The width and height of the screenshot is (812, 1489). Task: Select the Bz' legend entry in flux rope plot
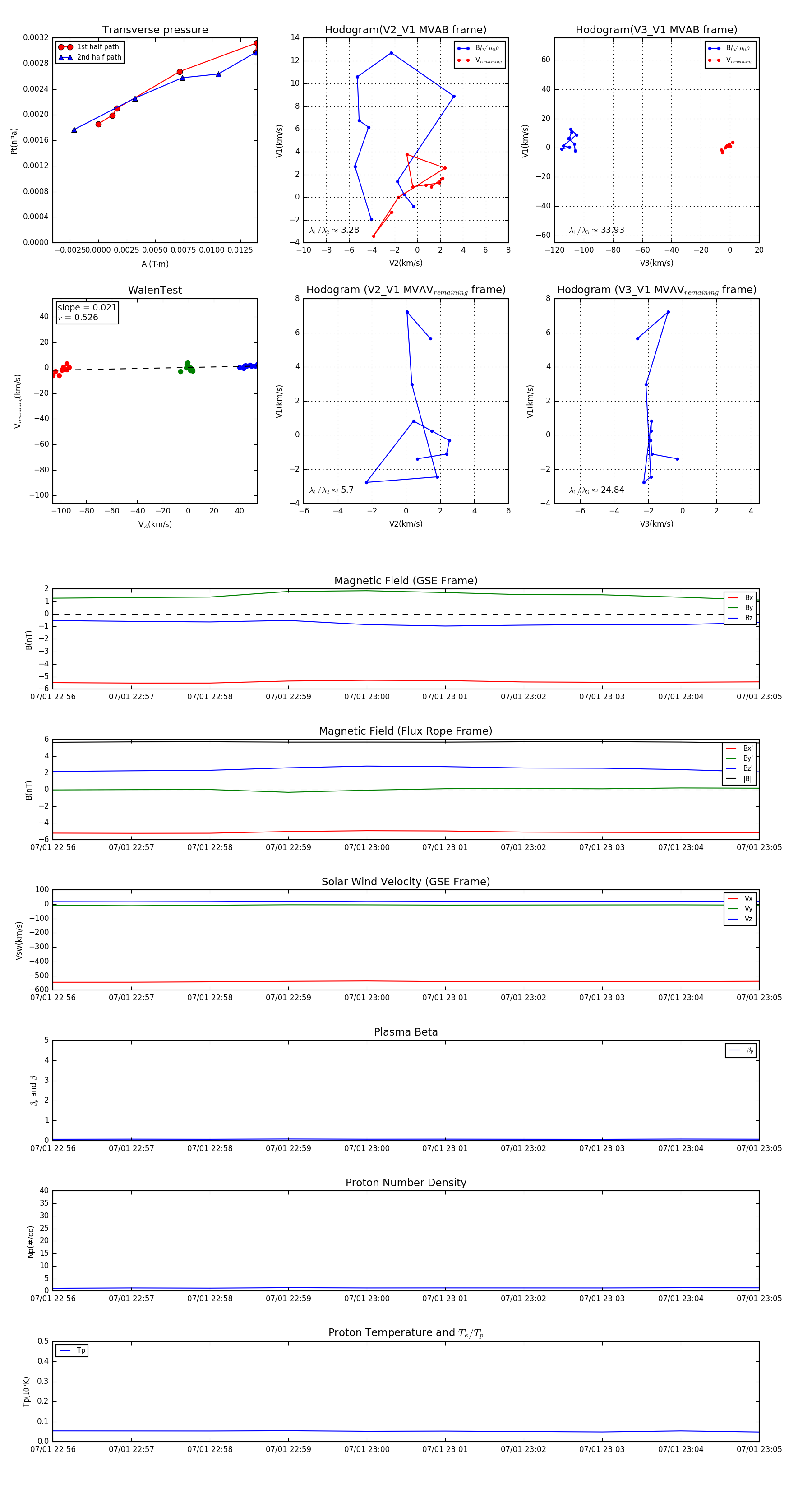tap(739, 768)
